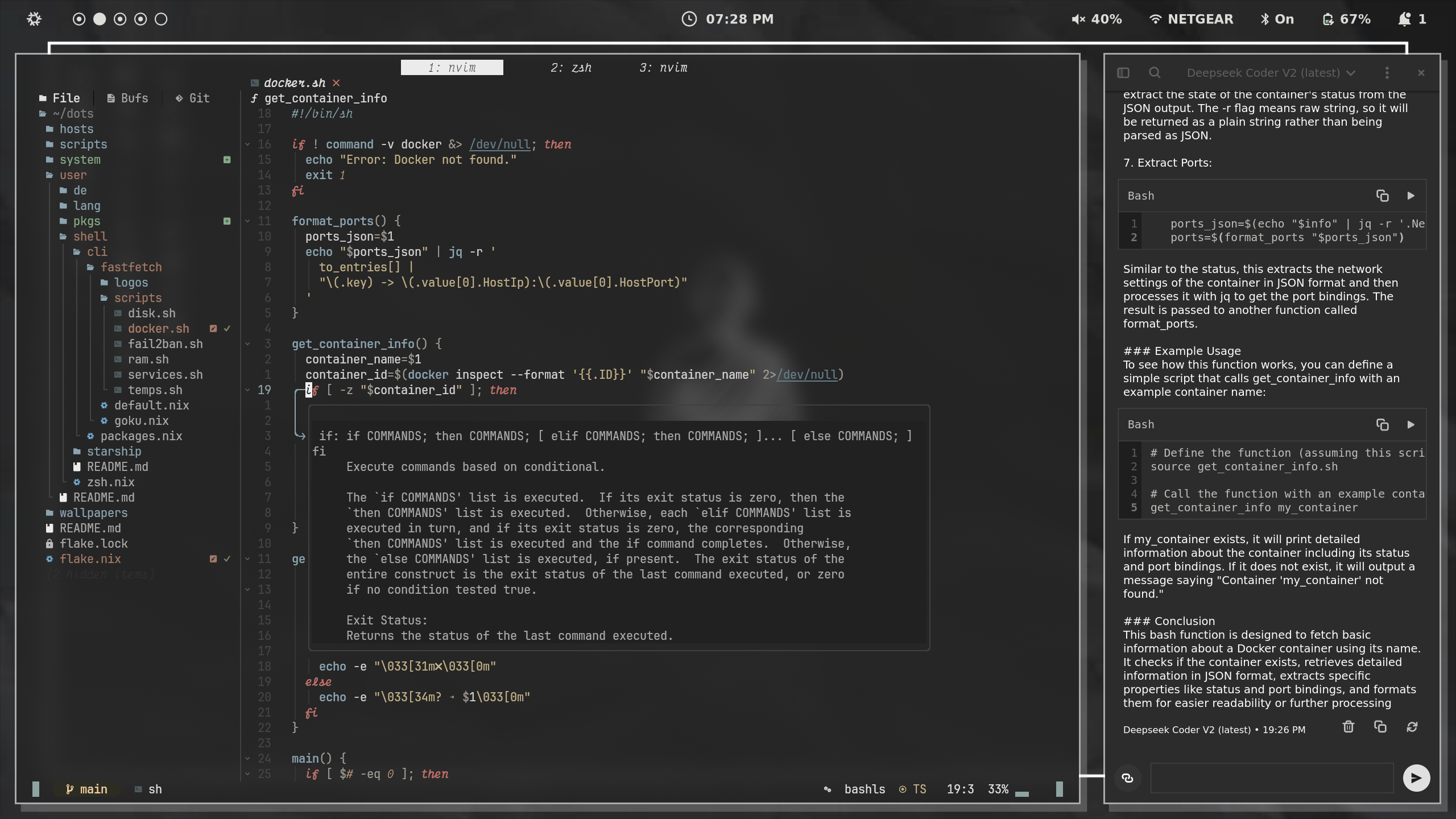Click the modified marker on flake.nix row
Screen dimensions: 1456x819
213,559
